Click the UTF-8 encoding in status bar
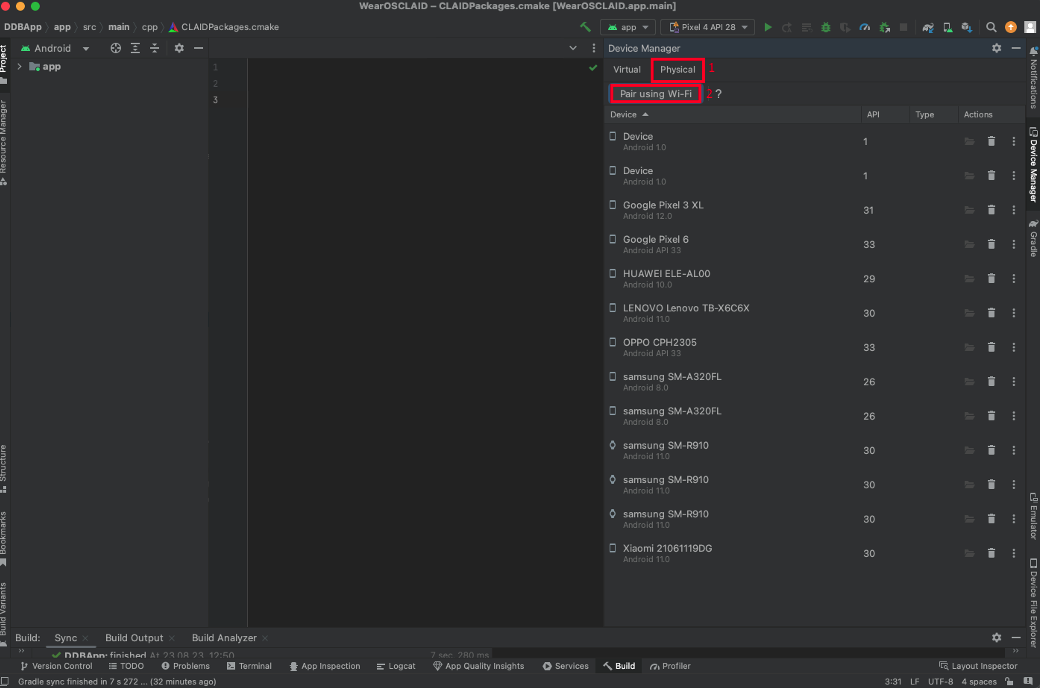 point(941,681)
